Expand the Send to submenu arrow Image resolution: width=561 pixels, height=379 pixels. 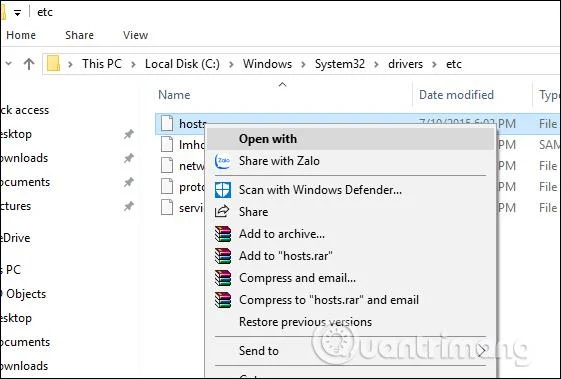pos(482,351)
